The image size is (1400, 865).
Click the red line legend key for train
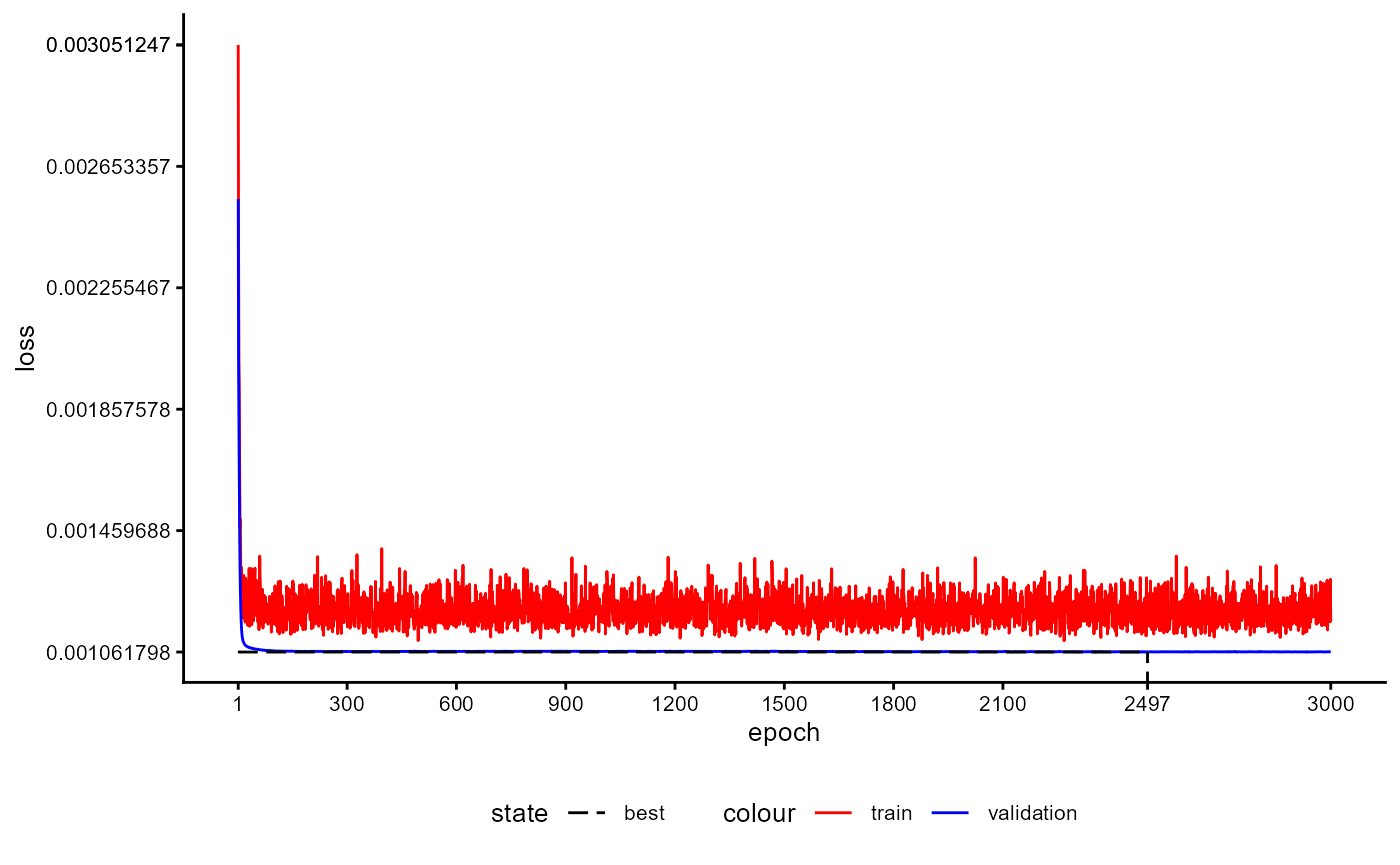[833, 814]
